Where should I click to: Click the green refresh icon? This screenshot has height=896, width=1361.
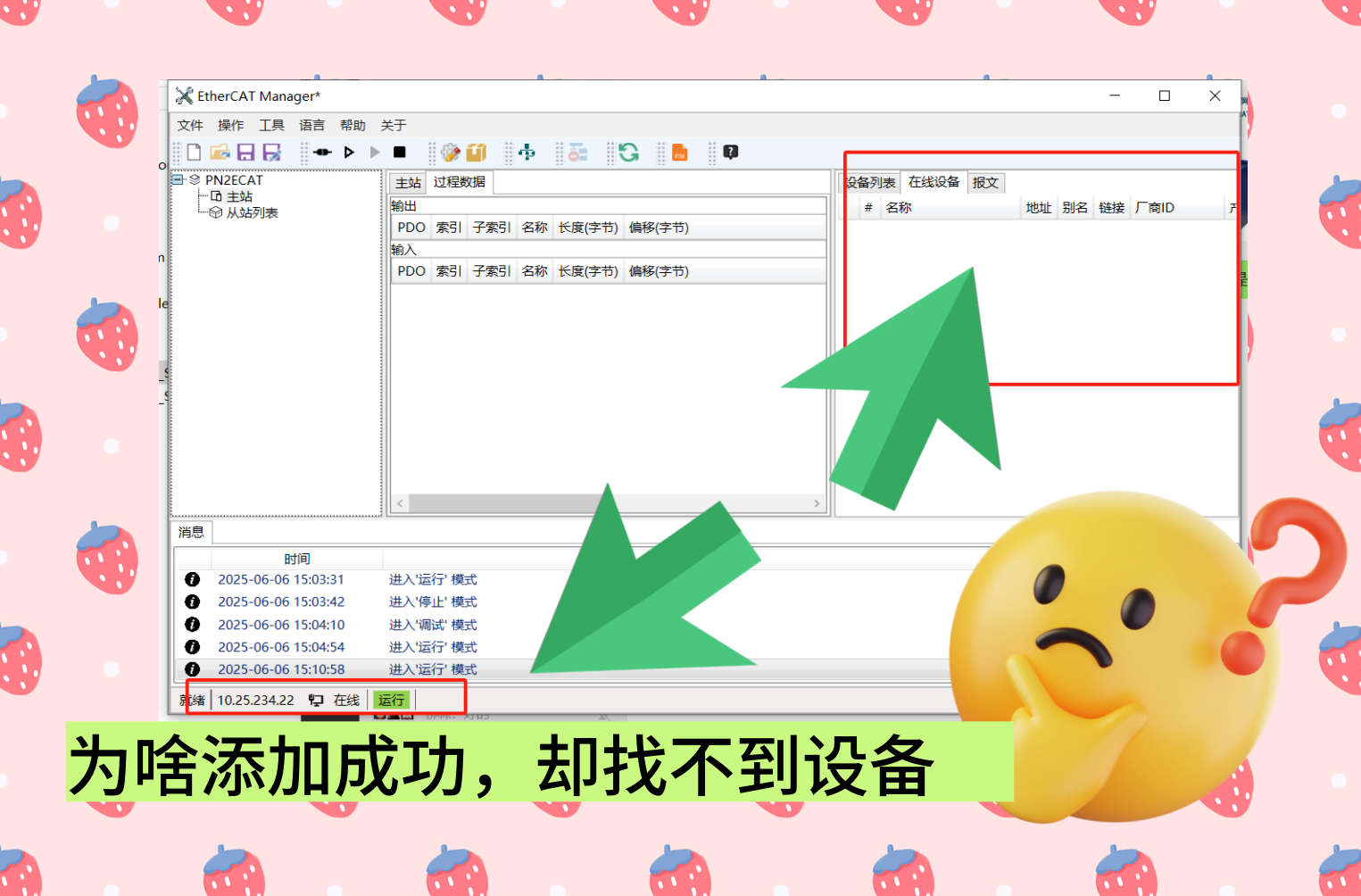(628, 153)
